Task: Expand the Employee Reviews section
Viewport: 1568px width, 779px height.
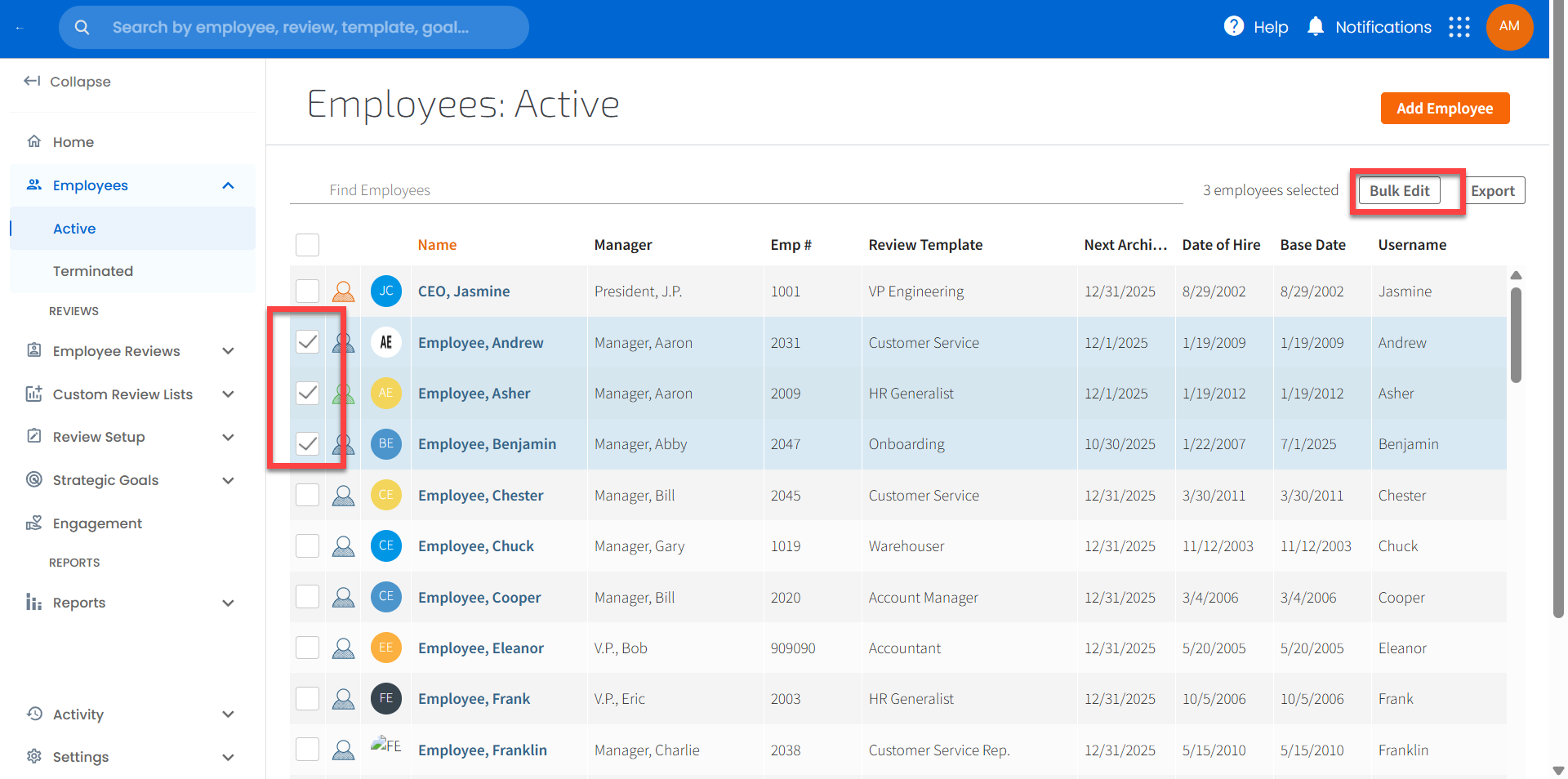Action: click(x=228, y=351)
